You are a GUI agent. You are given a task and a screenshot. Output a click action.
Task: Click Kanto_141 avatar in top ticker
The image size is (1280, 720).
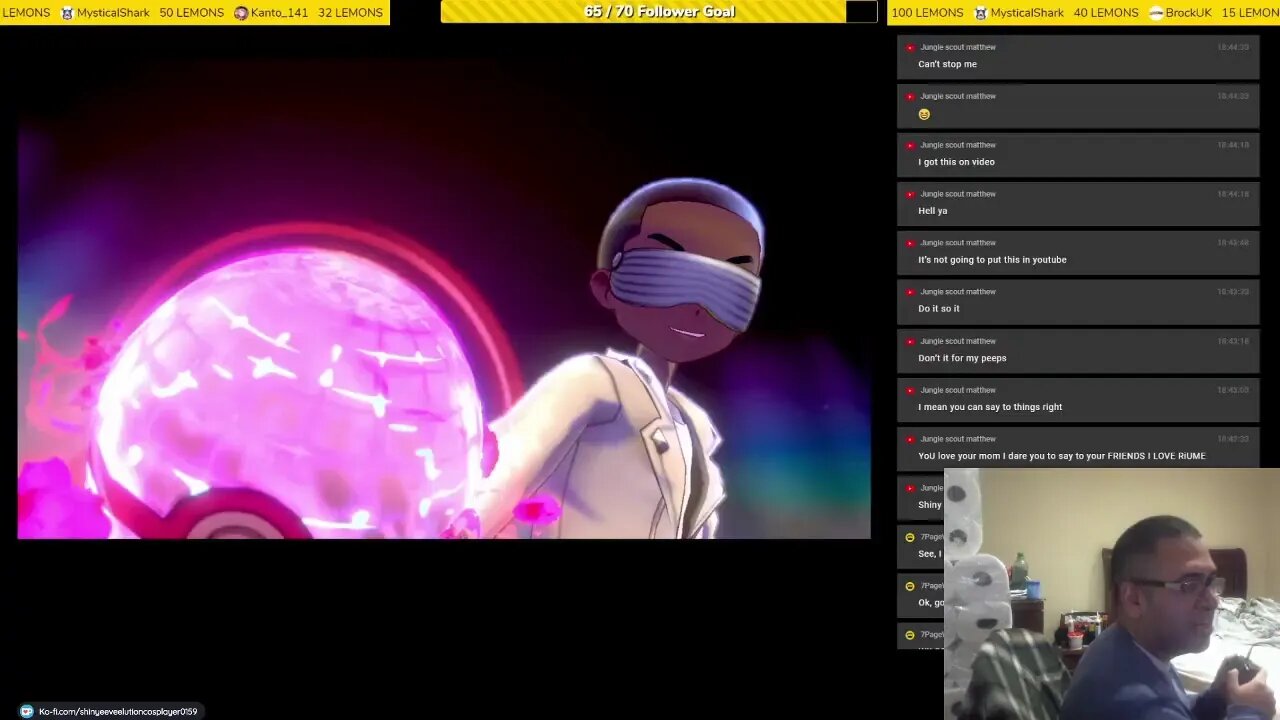241,13
